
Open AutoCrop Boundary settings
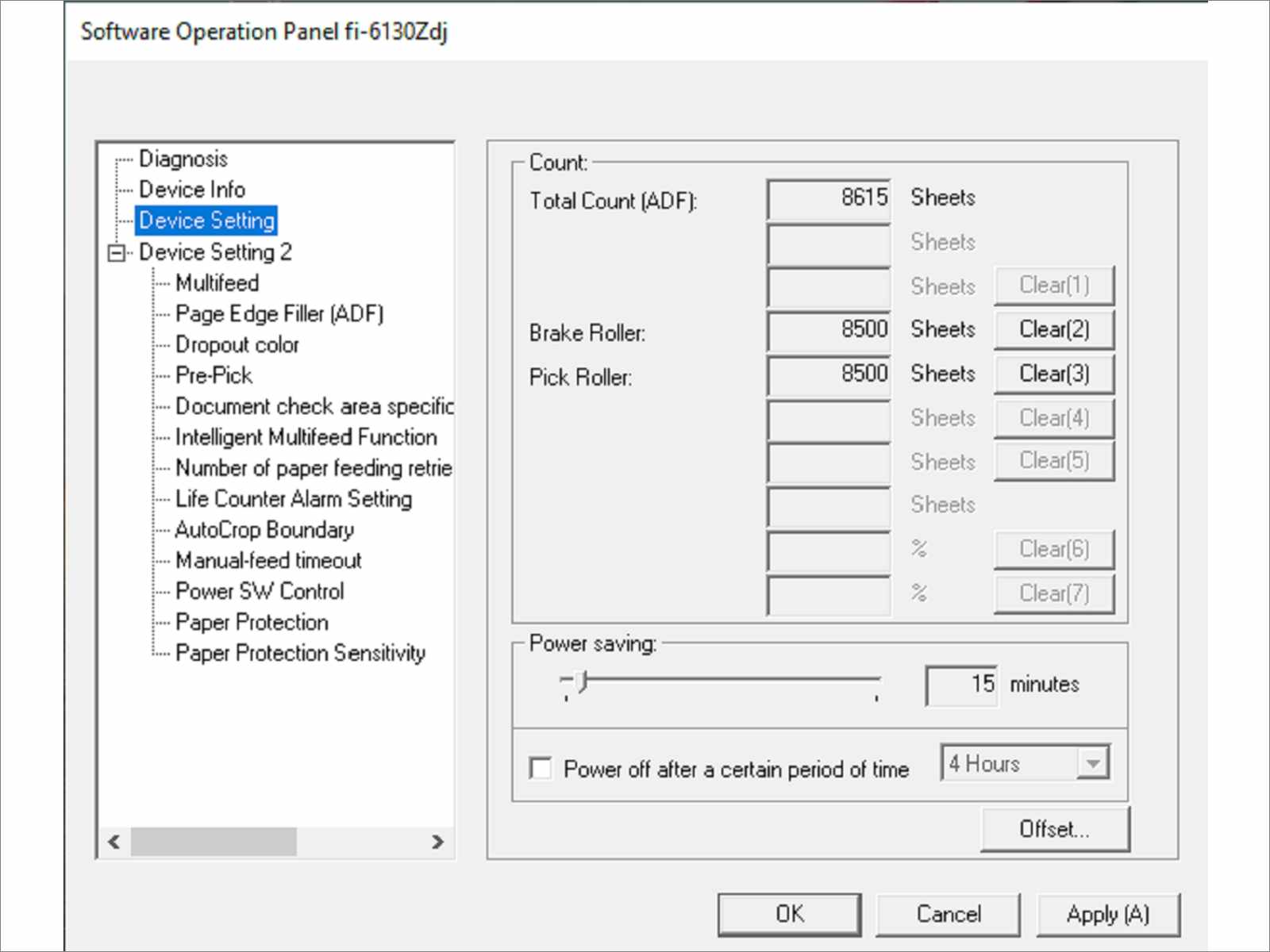[264, 530]
